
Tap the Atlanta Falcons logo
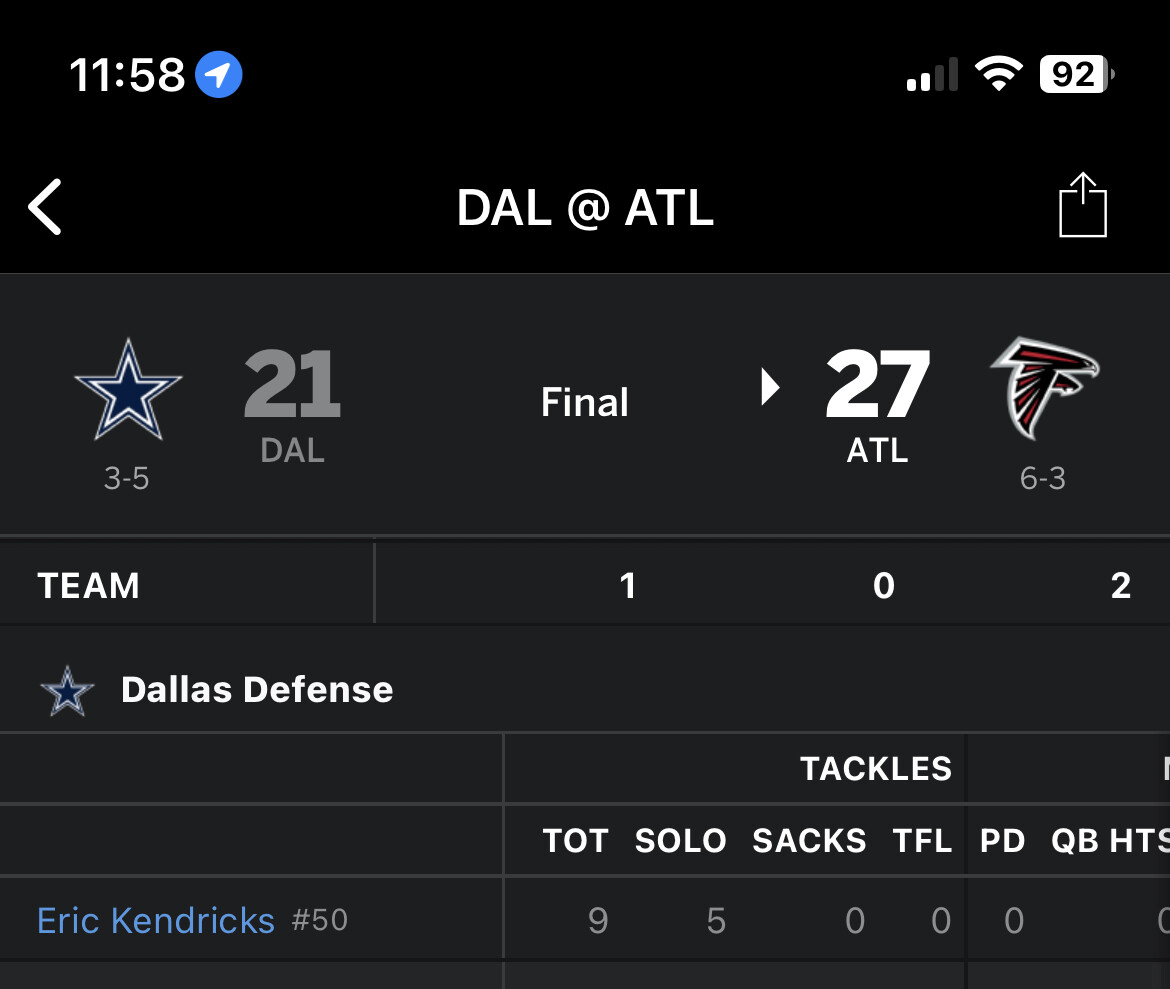click(1044, 388)
